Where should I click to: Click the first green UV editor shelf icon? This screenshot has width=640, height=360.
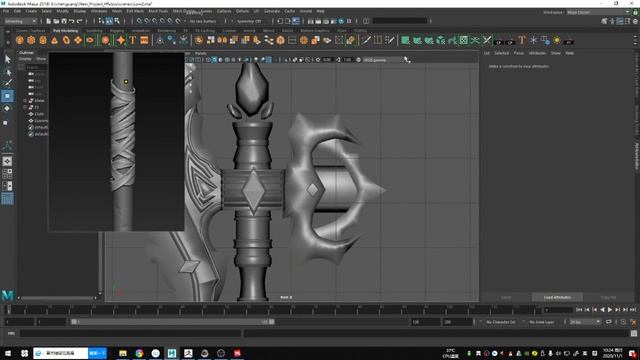405,40
